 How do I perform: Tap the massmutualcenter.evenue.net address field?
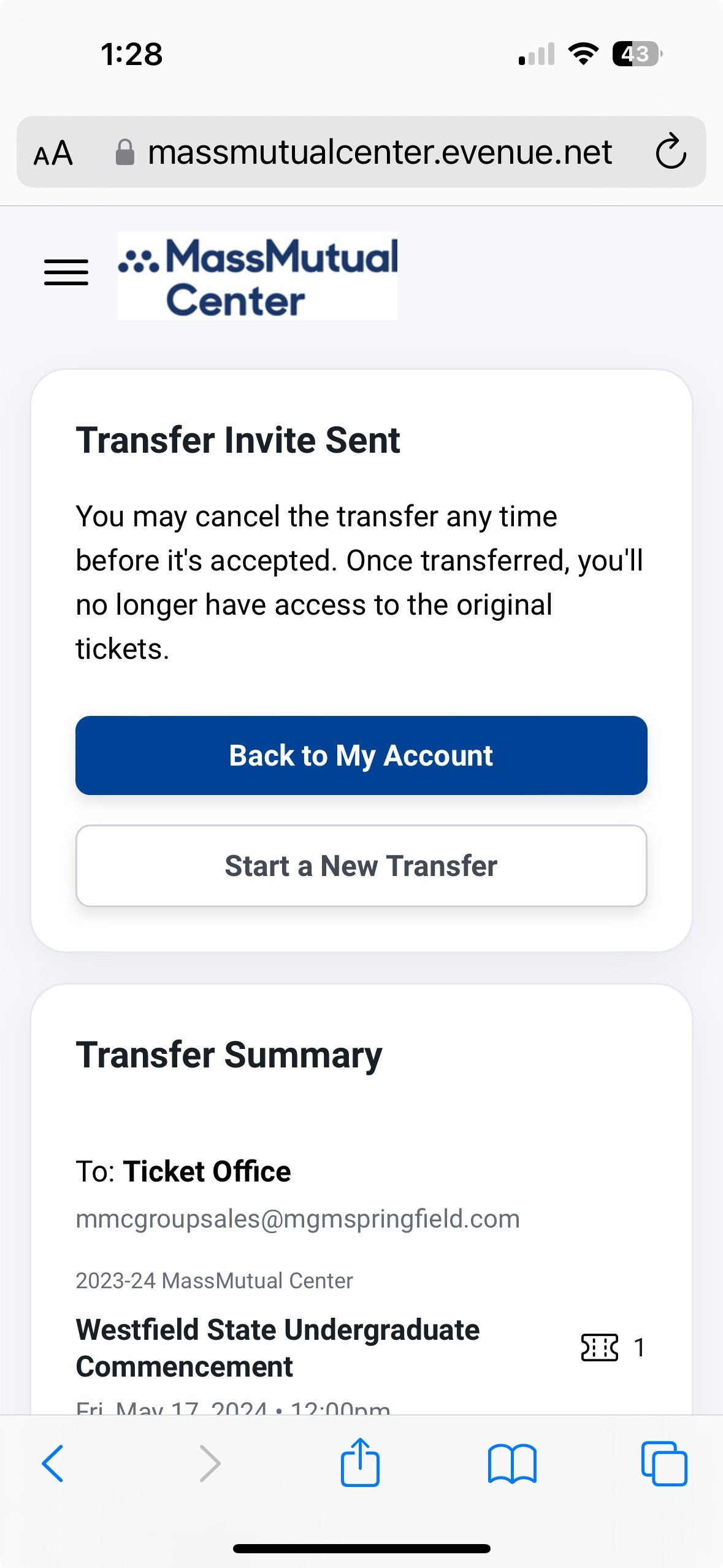380,152
